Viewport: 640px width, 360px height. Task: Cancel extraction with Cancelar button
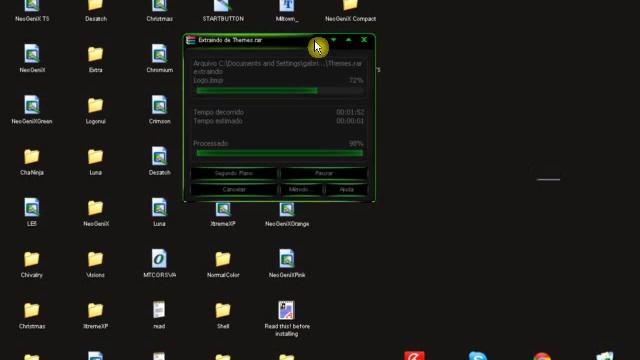click(234, 190)
